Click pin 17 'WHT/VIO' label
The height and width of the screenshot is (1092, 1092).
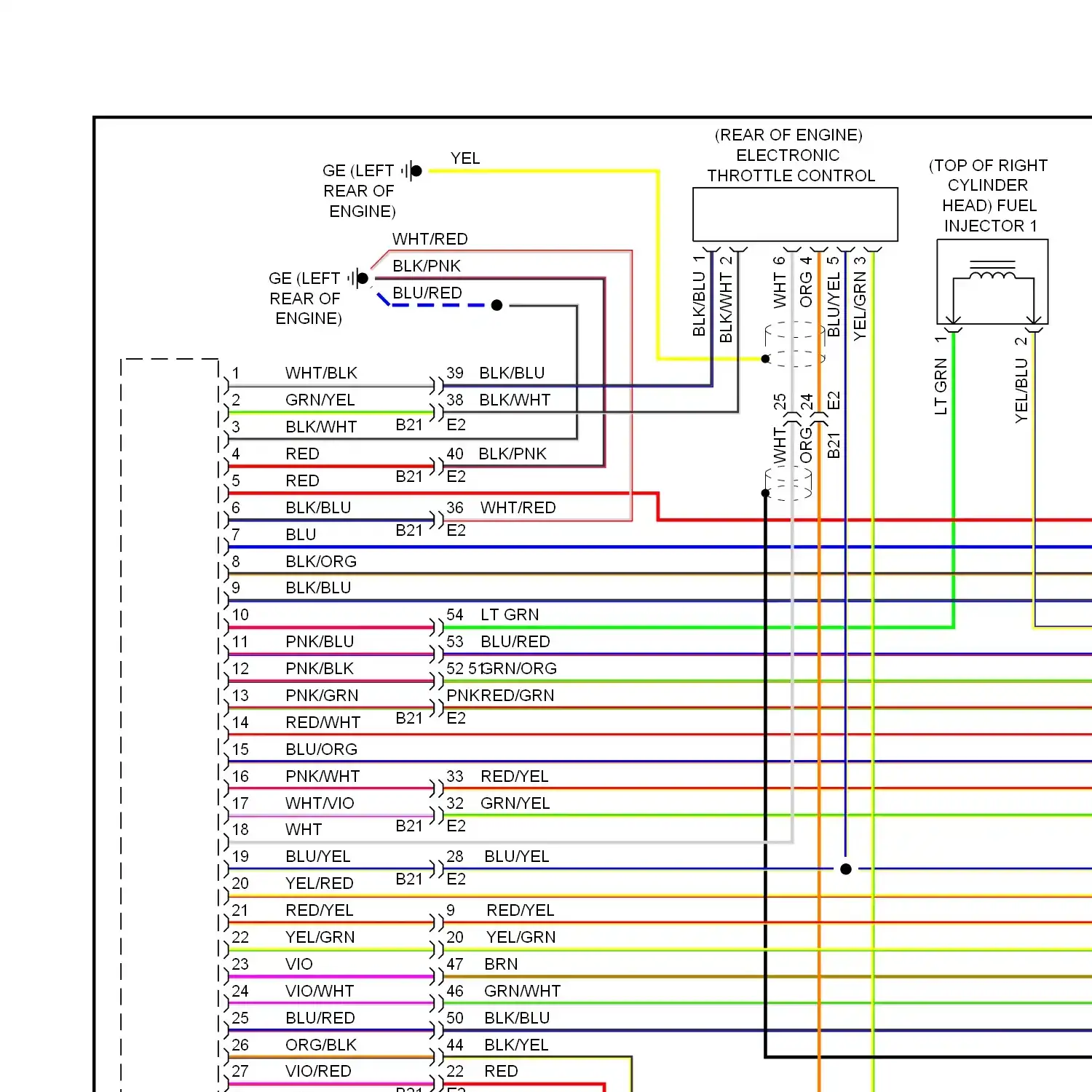(320, 803)
